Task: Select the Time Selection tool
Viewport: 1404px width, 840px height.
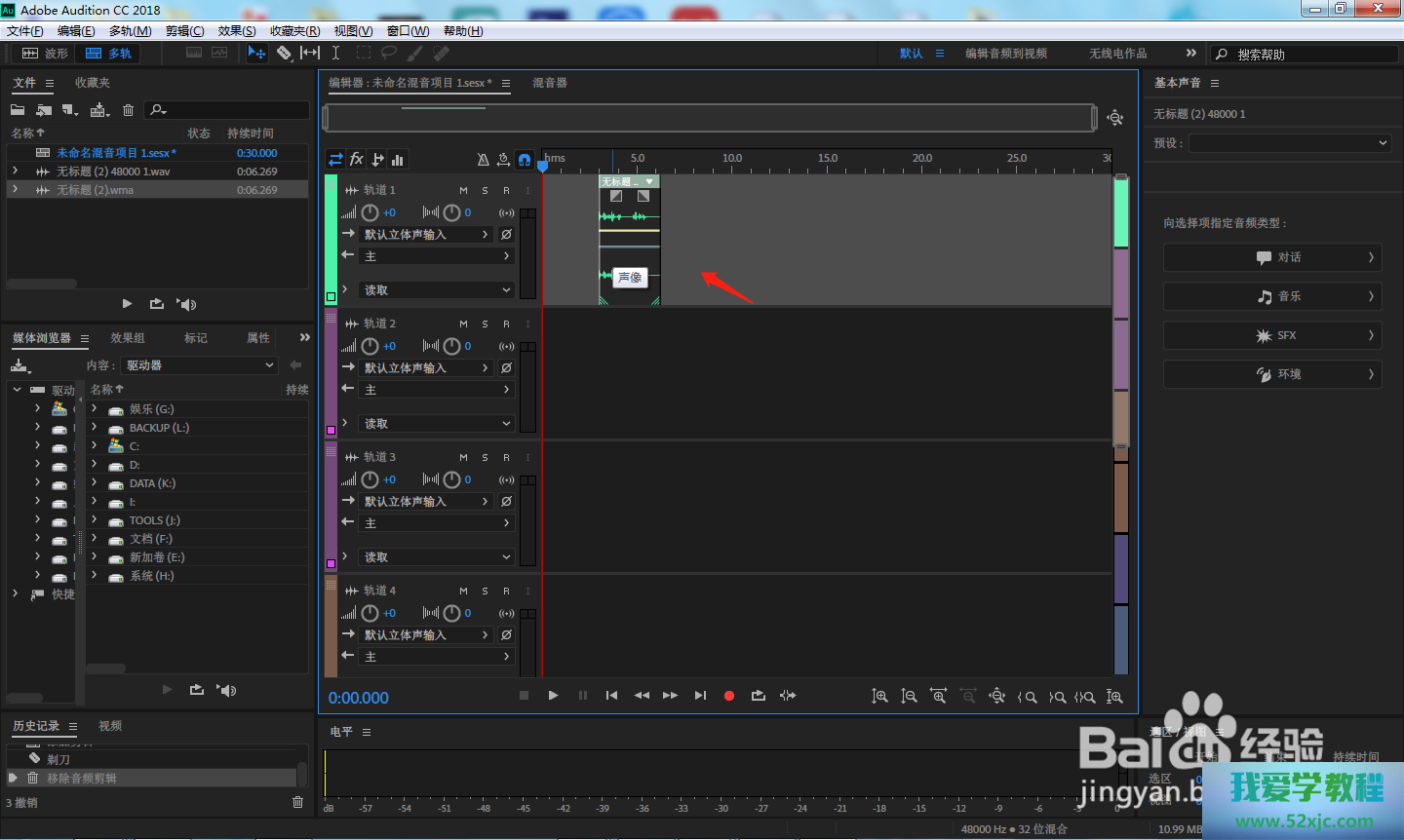Action: (335, 53)
